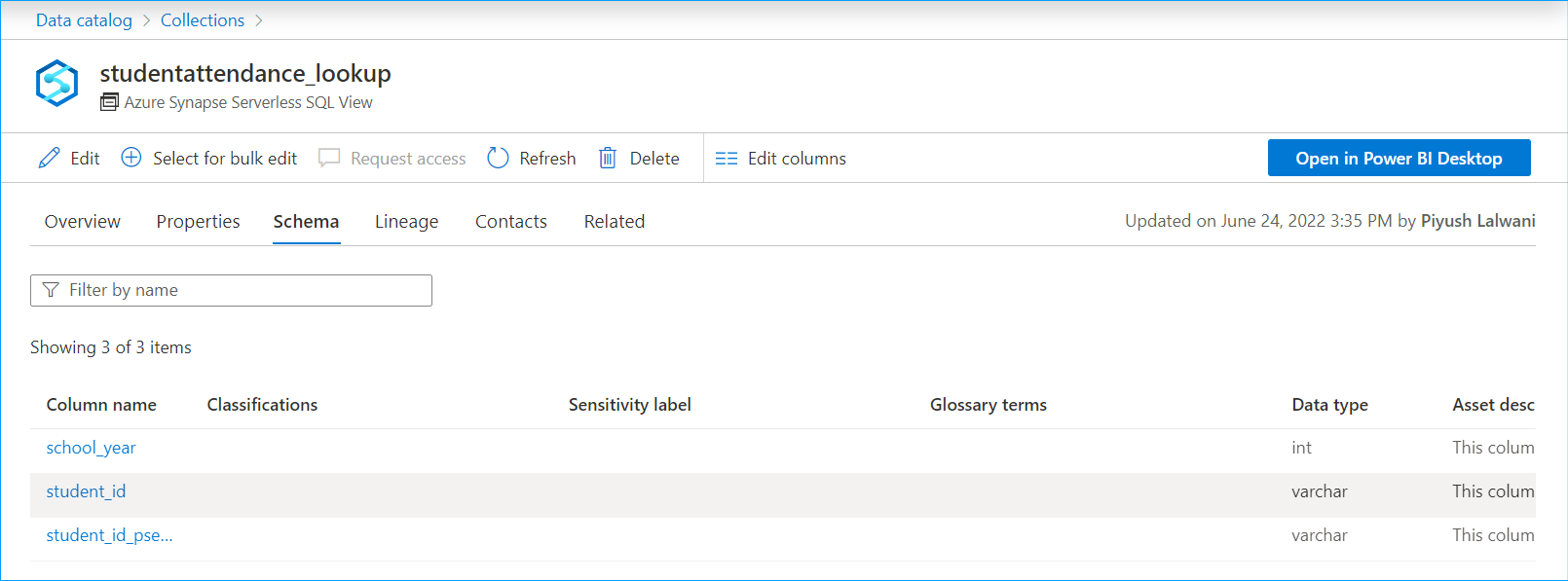Click the description cell for student_id_pse...
The width and height of the screenshot is (1568, 581).
click(x=1493, y=535)
